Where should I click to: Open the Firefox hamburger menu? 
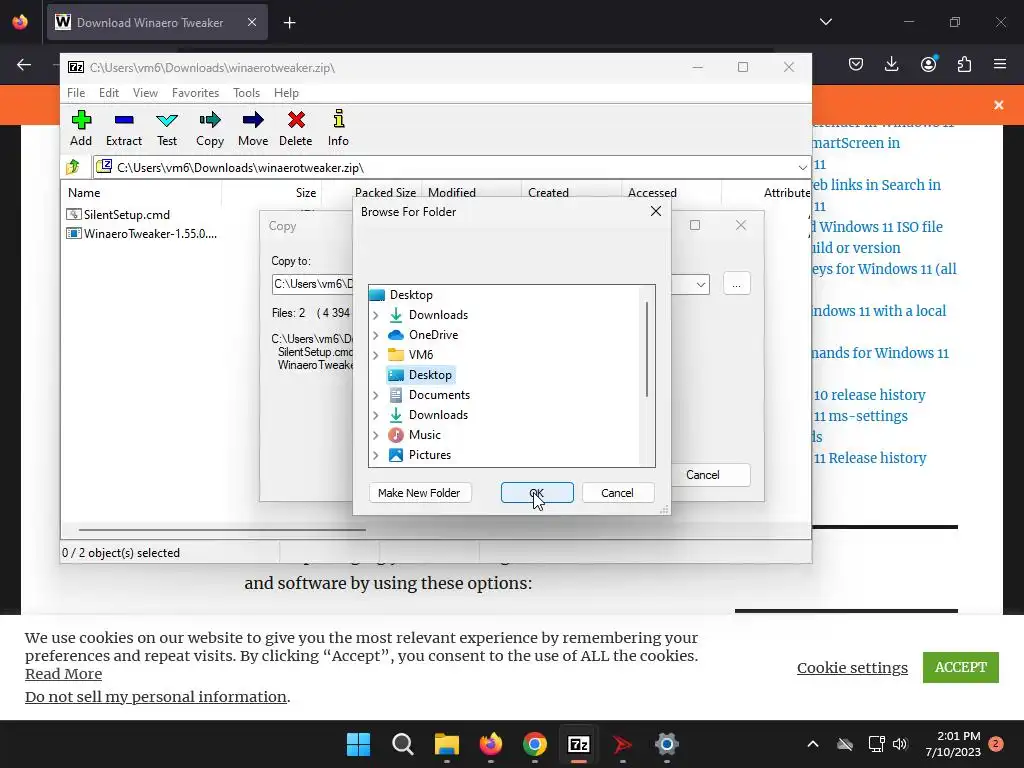[x=1000, y=64]
